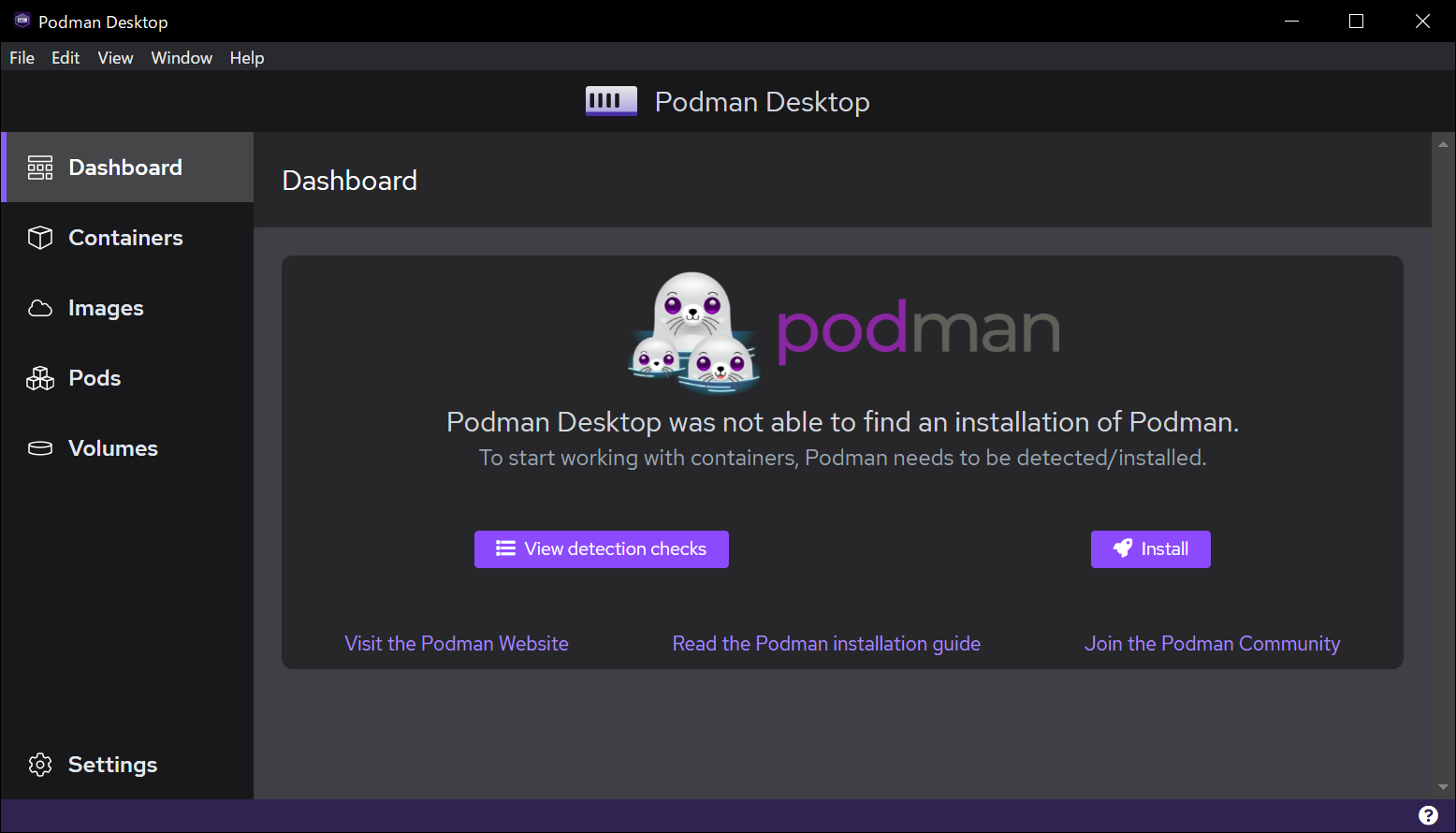Image resolution: width=1456 pixels, height=833 pixels.
Task: Open help via question mark icon
Action: (x=1428, y=815)
